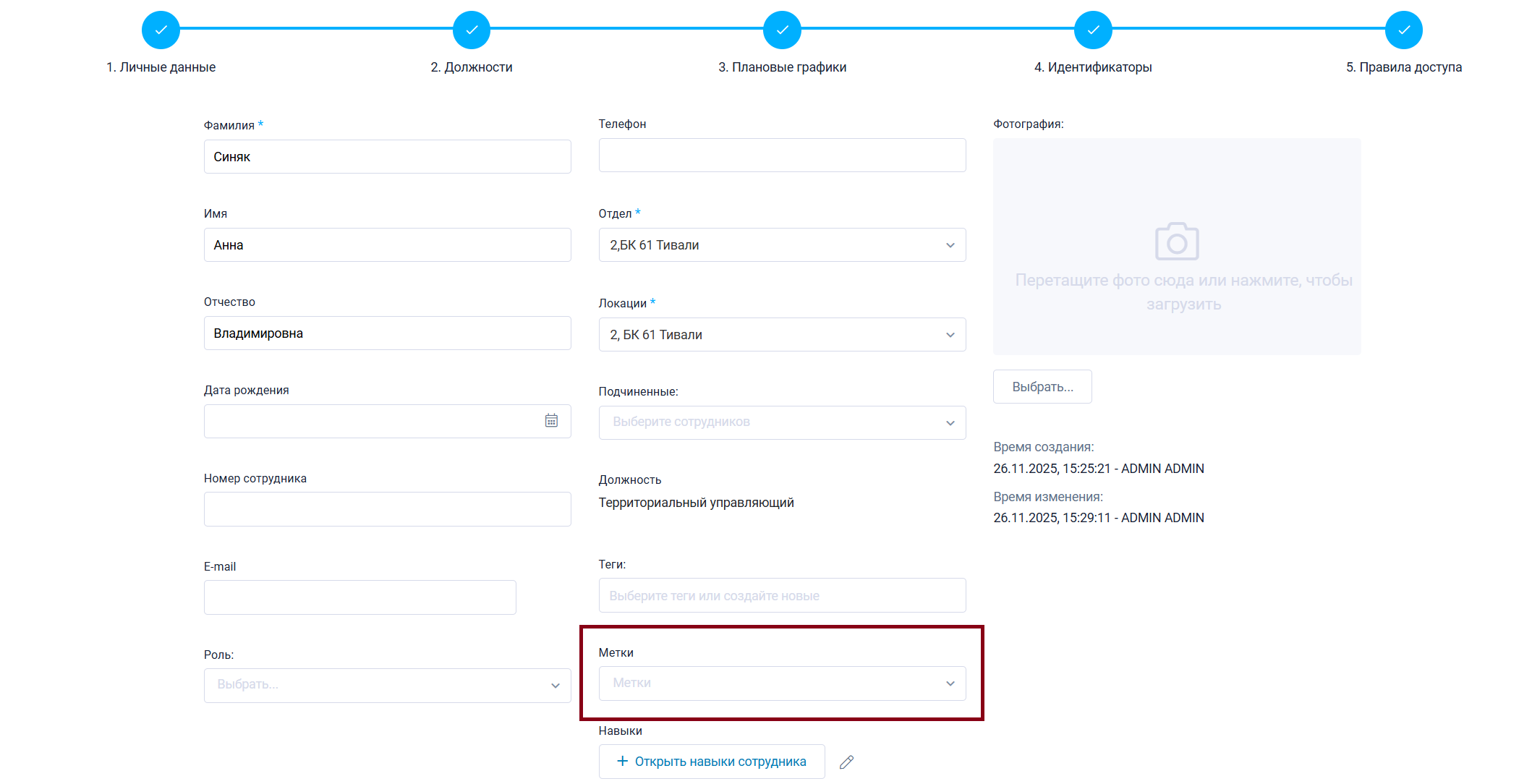The image size is (1532, 784).
Task: Focus the Теги input field
Action: tap(782, 596)
